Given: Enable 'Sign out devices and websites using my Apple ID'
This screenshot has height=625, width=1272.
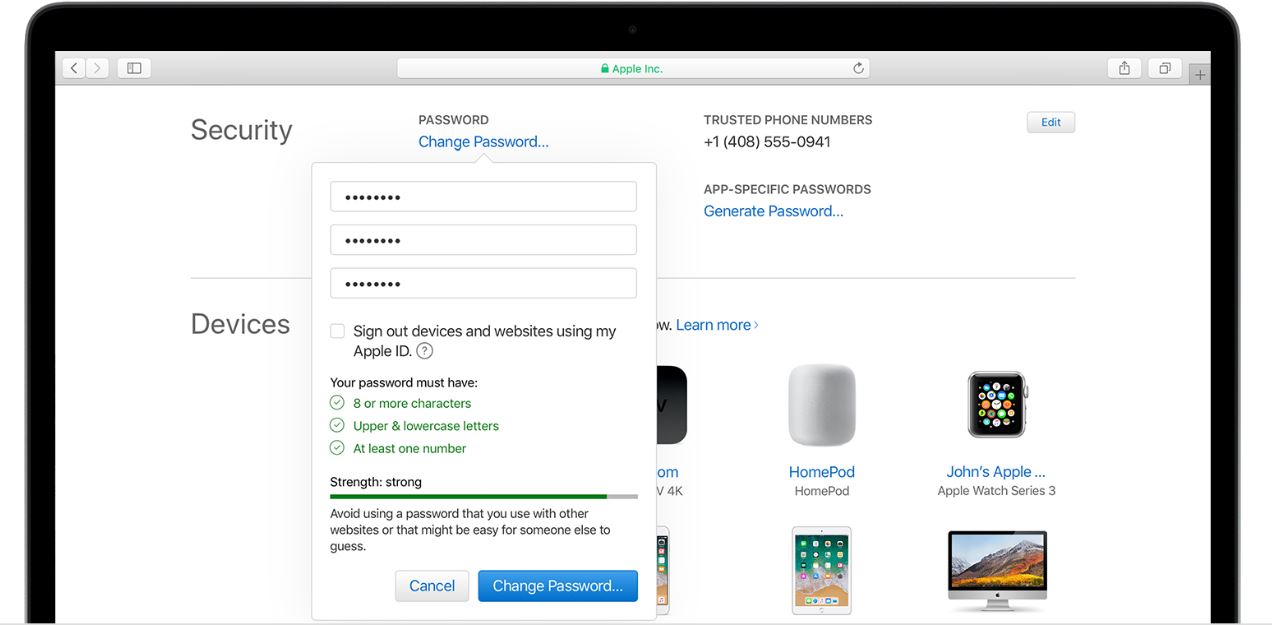Looking at the screenshot, I should (337, 330).
